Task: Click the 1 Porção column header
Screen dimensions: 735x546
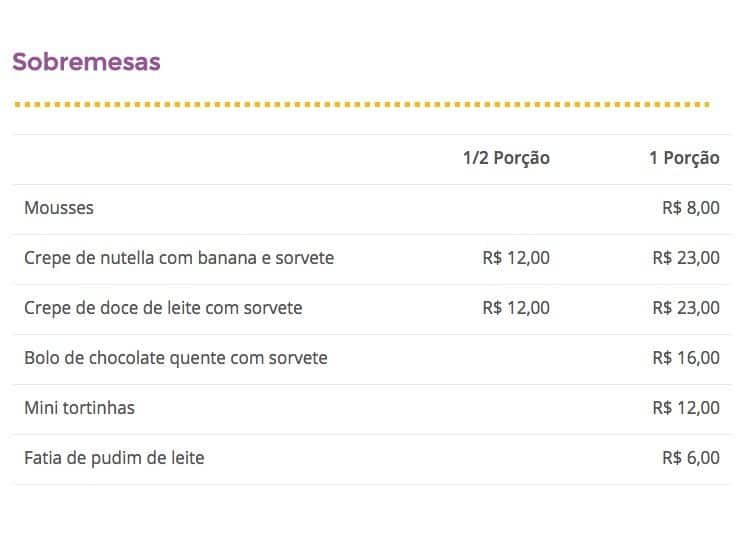Action: point(684,158)
